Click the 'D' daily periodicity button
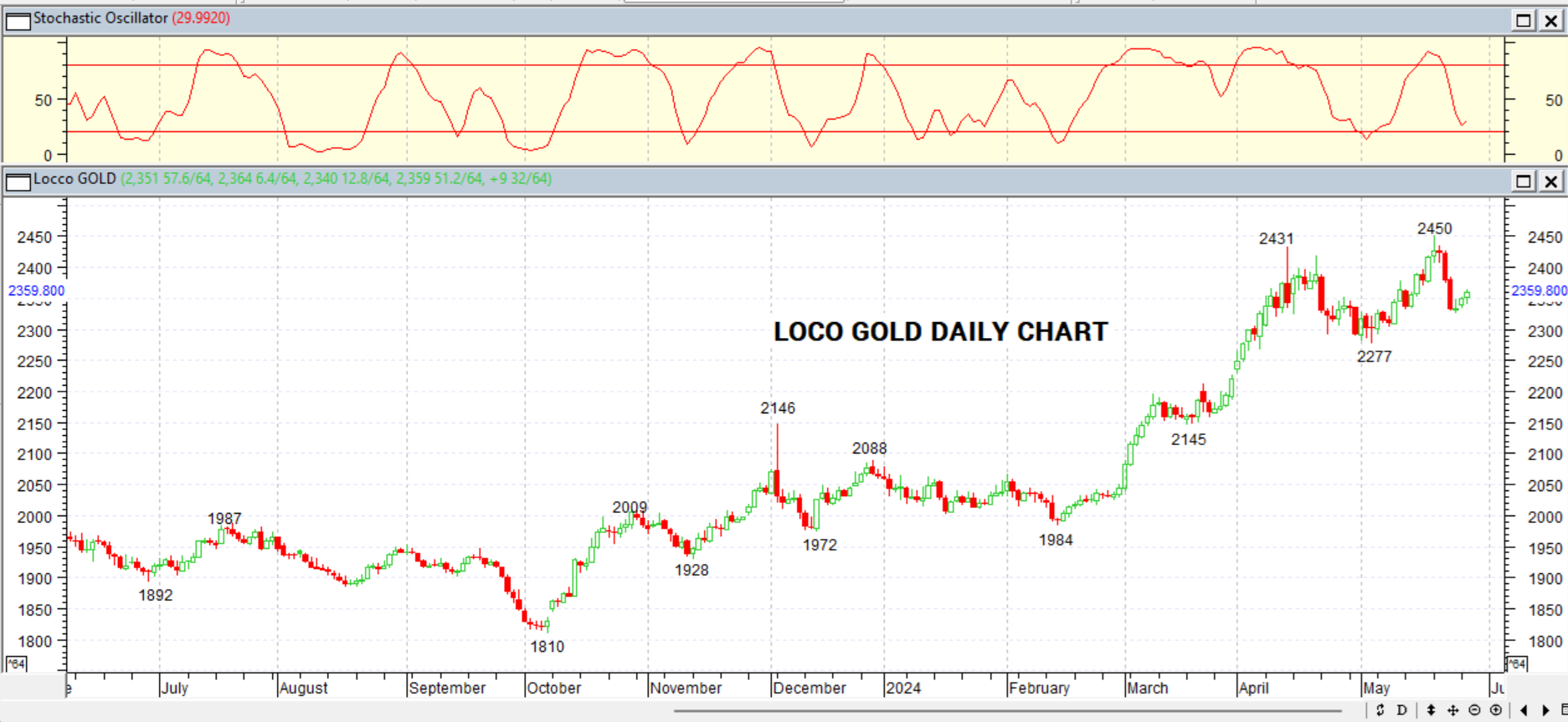The height and width of the screenshot is (722, 1568). [1402, 710]
